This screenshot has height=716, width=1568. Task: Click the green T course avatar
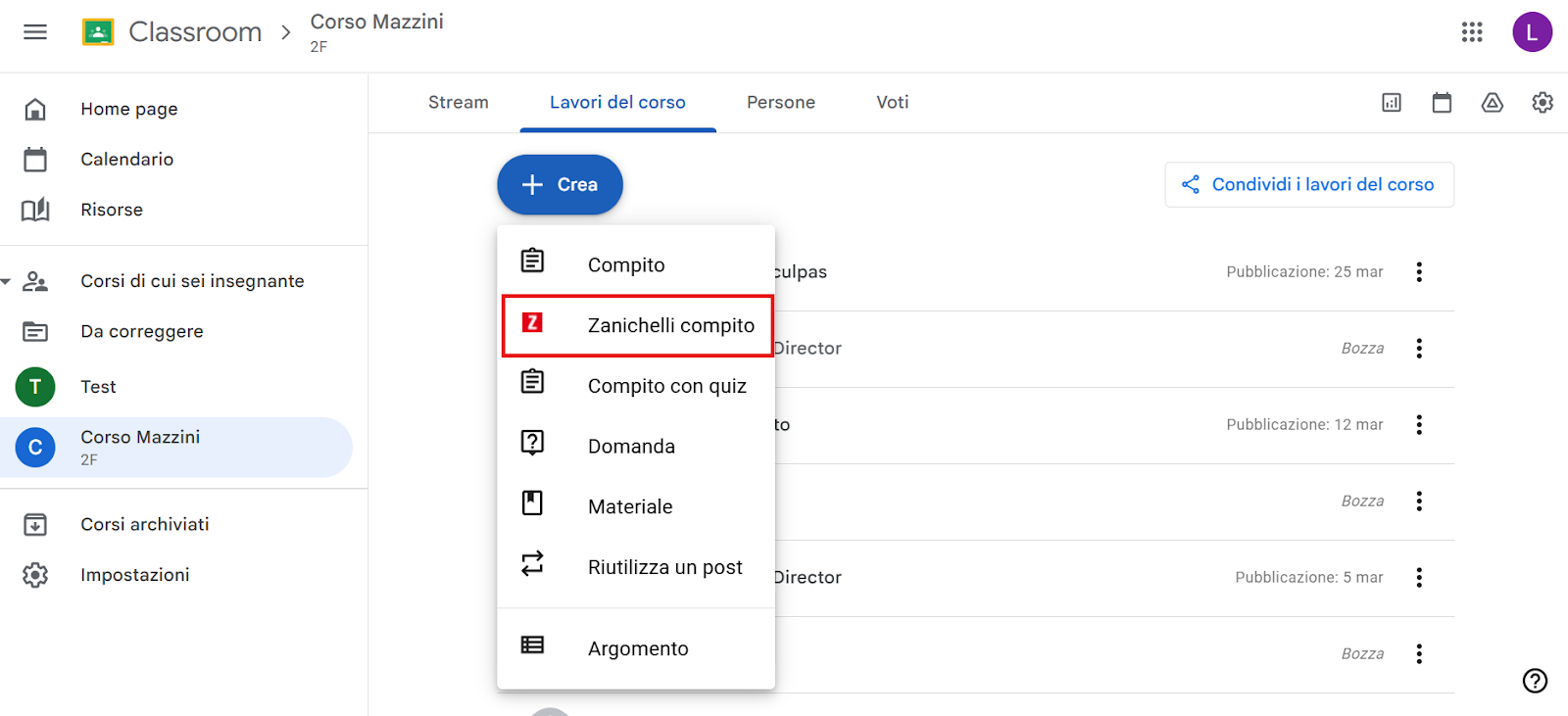(x=35, y=387)
